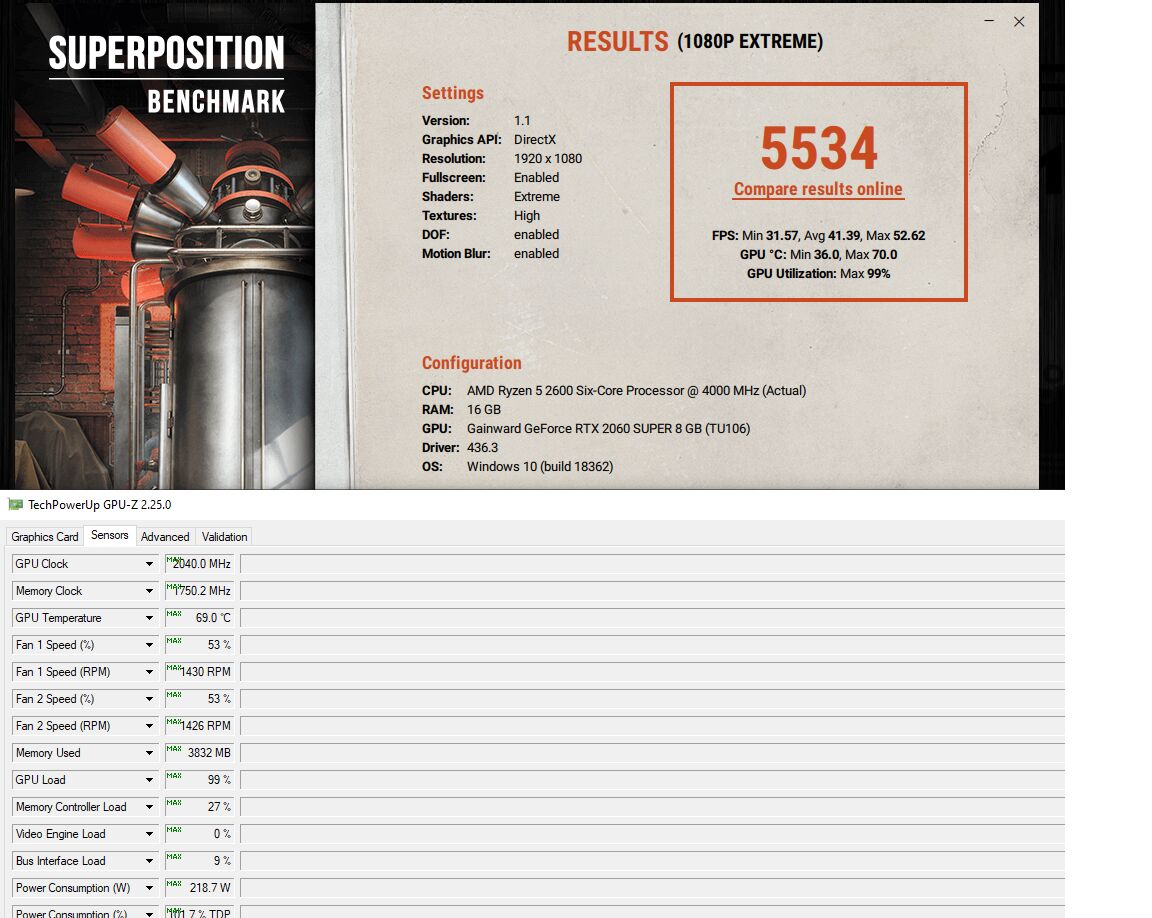Expand Memory Controller Load dropdown
This screenshot has width=1152, height=918.
click(149, 807)
